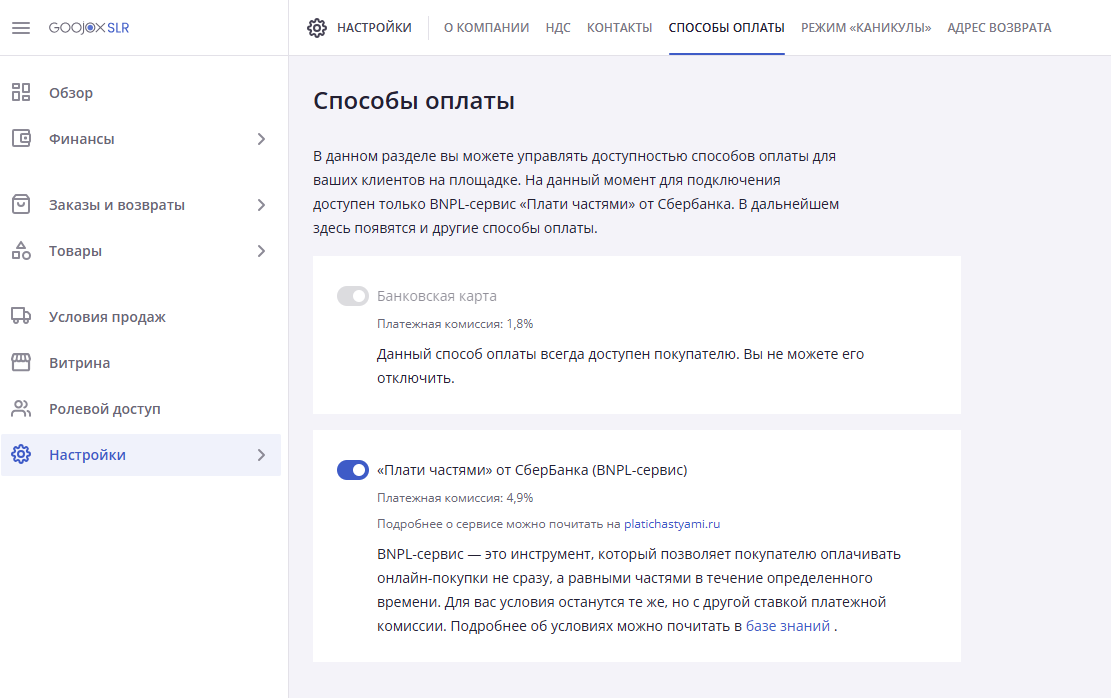This screenshot has width=1111, height=698.
Task: Click the GOOJOX SLR logo
Action: click(89, 28)
